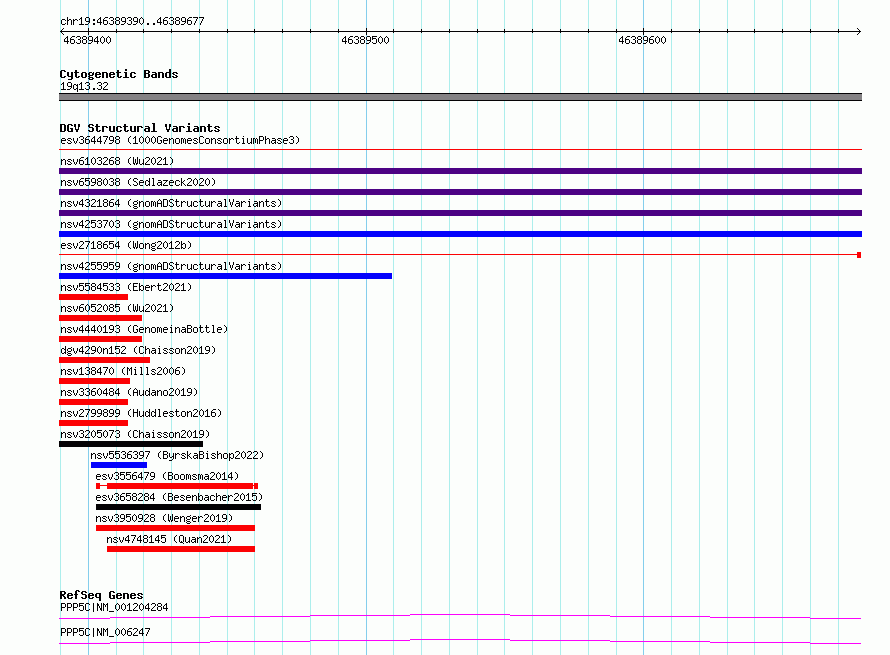
Task: Click the 19q13.32 band label
Action: pos(84,86)
